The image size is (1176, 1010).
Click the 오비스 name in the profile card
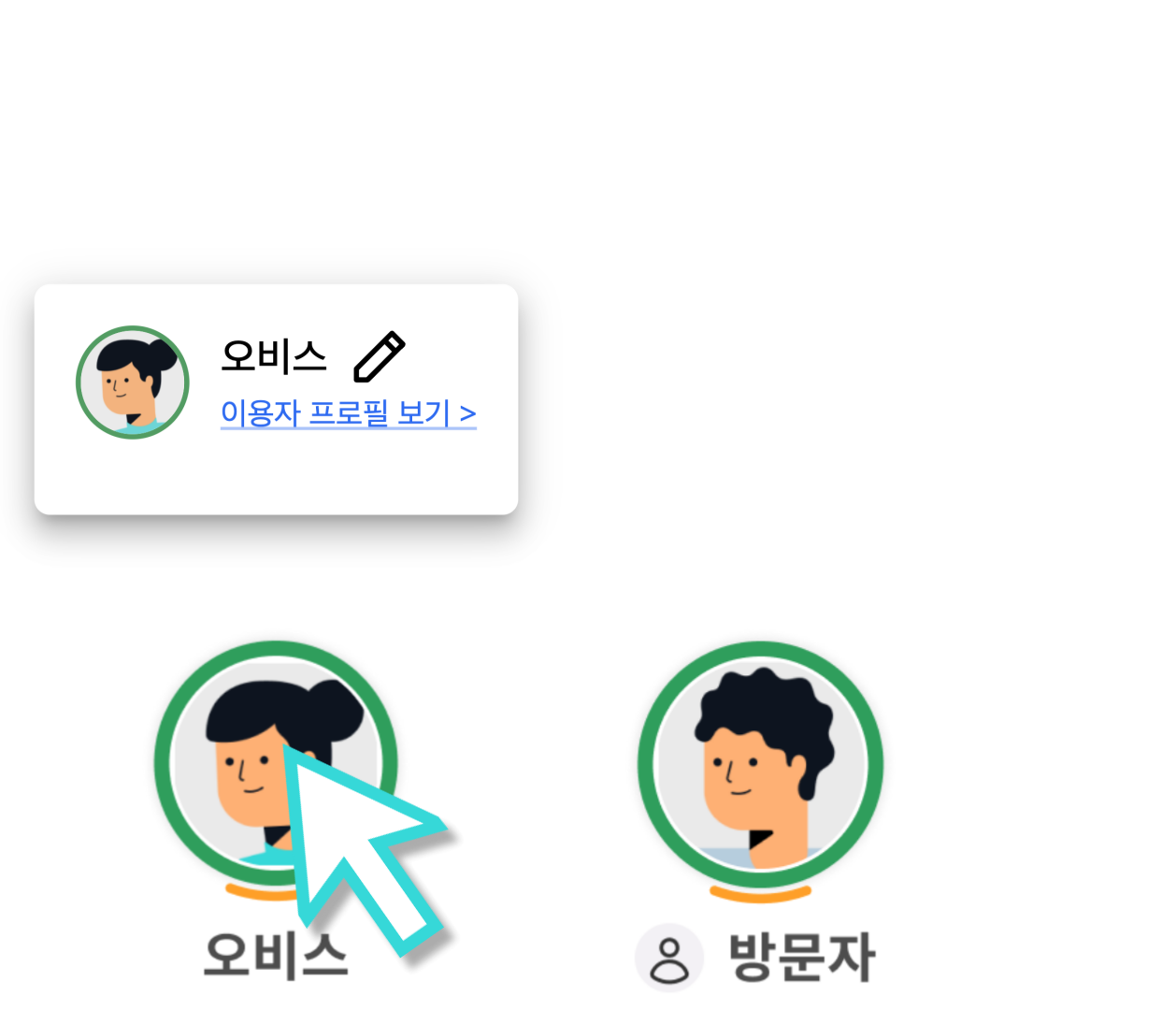[x=274, y=356]
